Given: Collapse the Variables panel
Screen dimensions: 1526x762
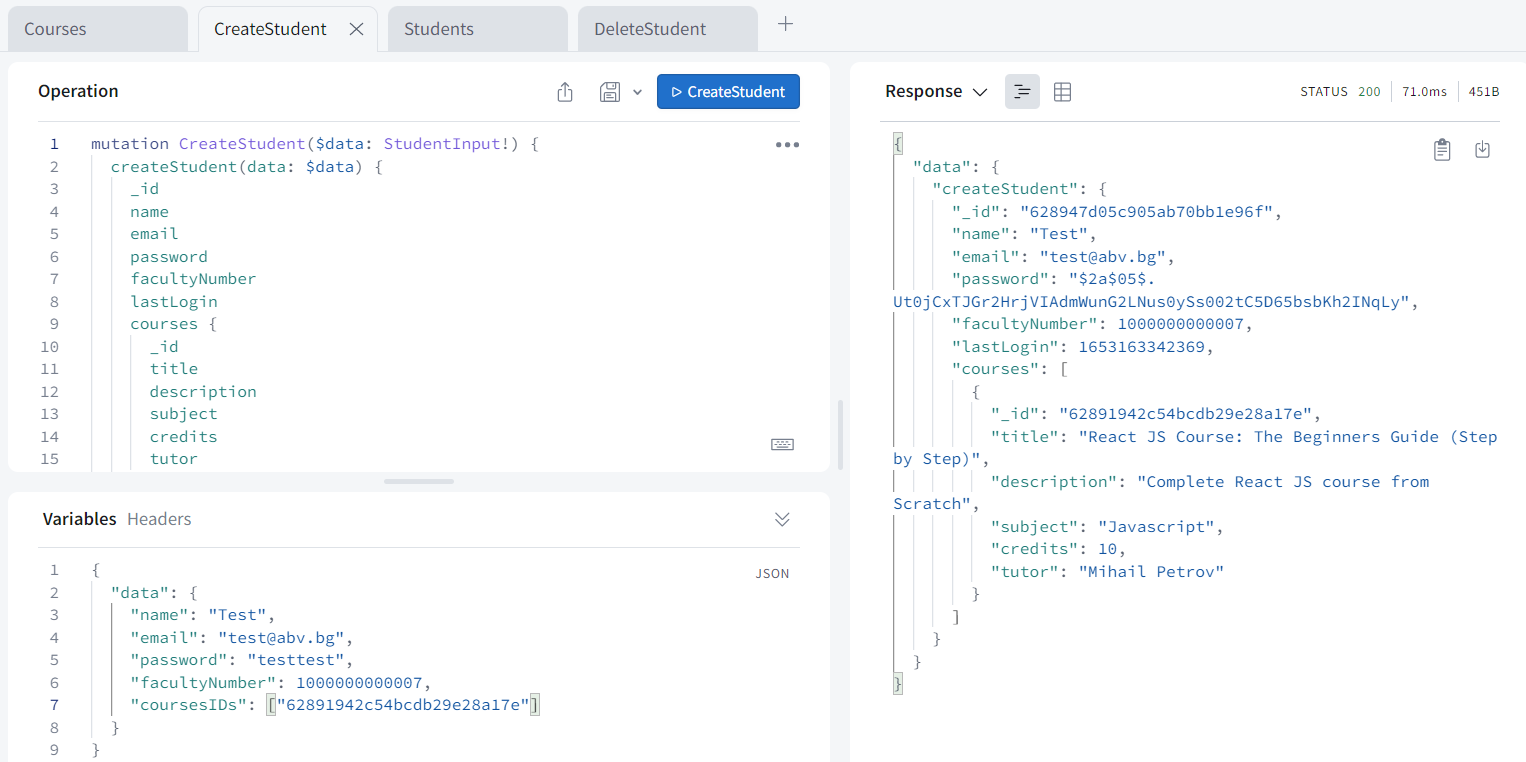Looking at the screenshot, I should (783, 519).
